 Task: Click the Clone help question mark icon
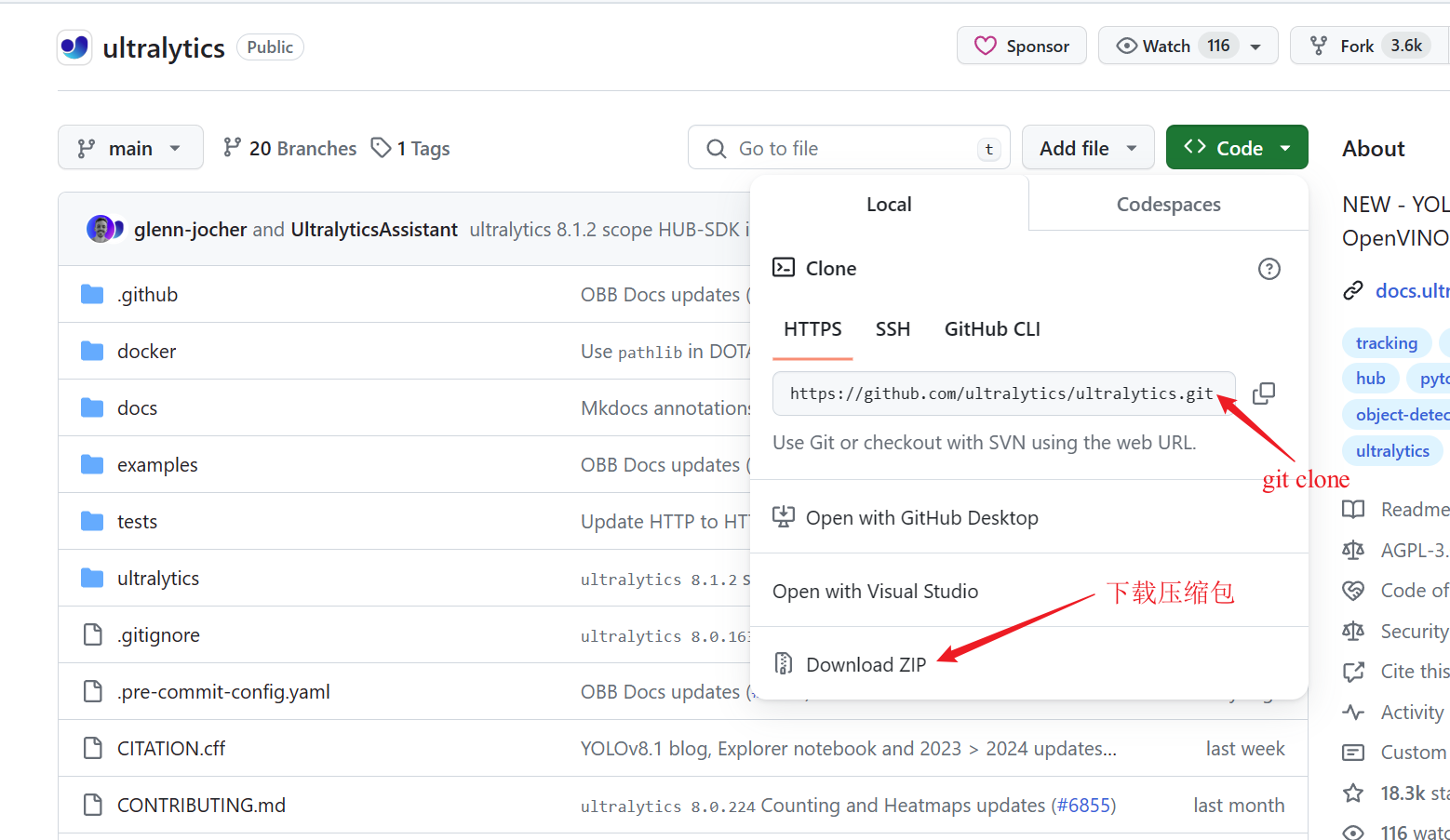point(1269,269)
